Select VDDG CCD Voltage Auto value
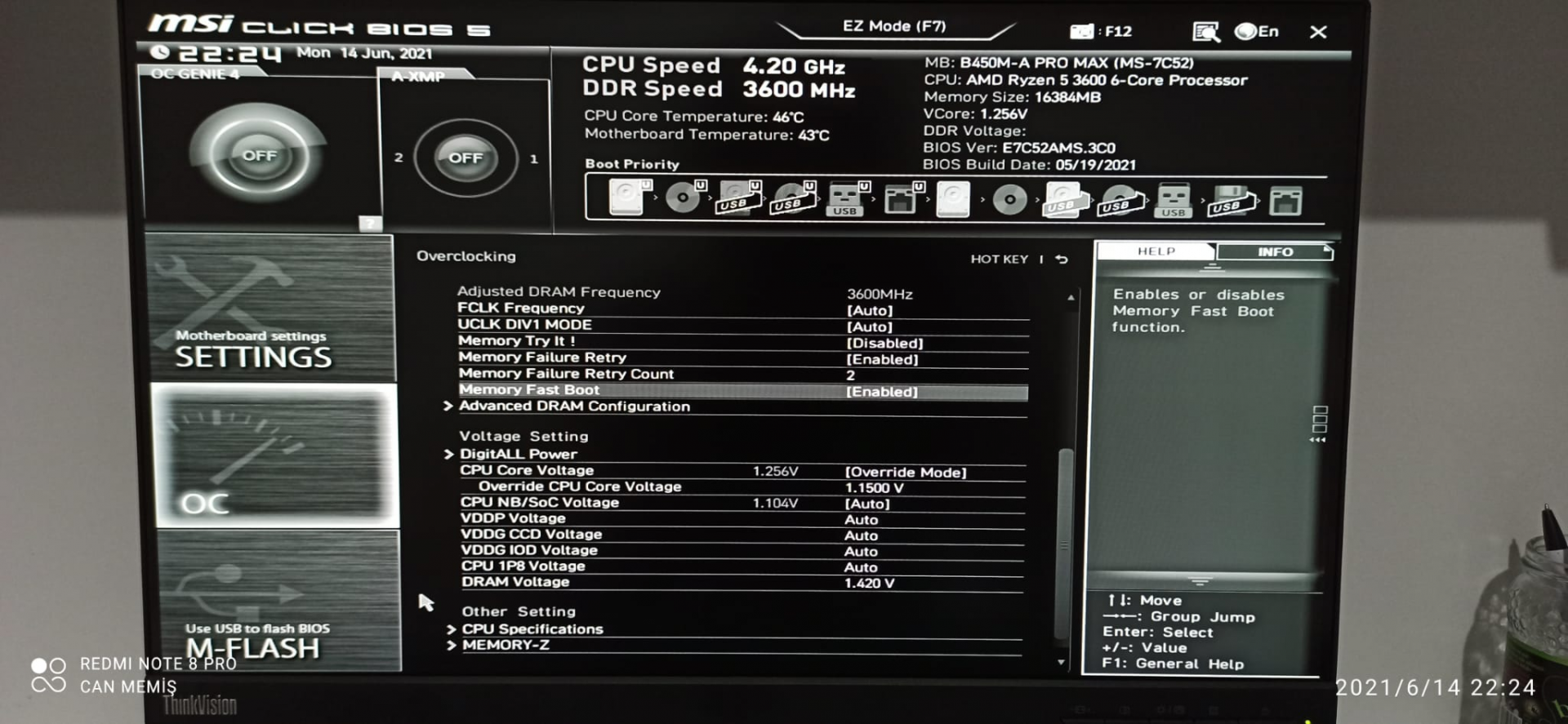Screen dimensions: 1568x724 tap(862, 535)
